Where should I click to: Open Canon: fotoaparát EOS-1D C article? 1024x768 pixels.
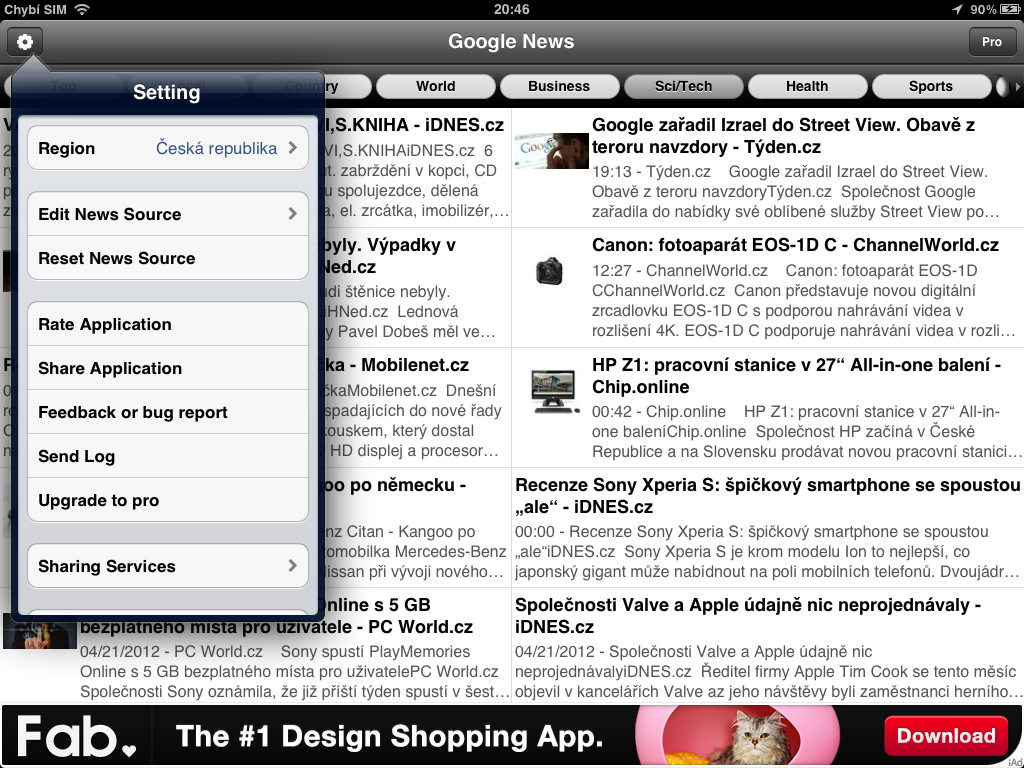(x=767, y=287)
